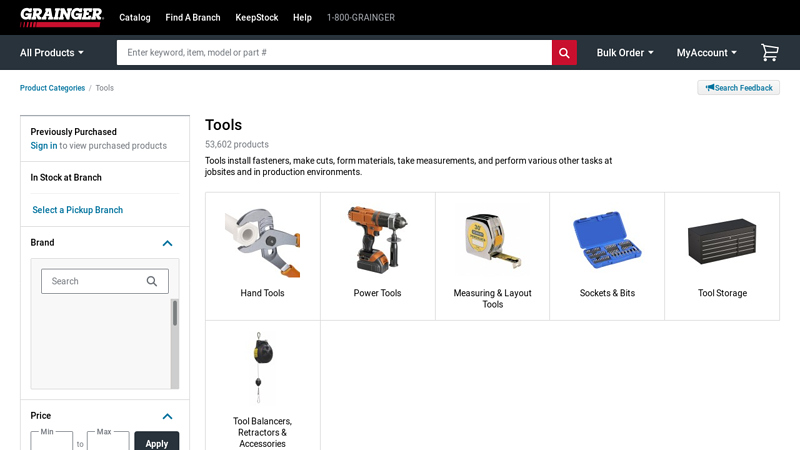Open the shopping cart icon
The width and height of the screenshot is (800, 450).
coord(769,53)
